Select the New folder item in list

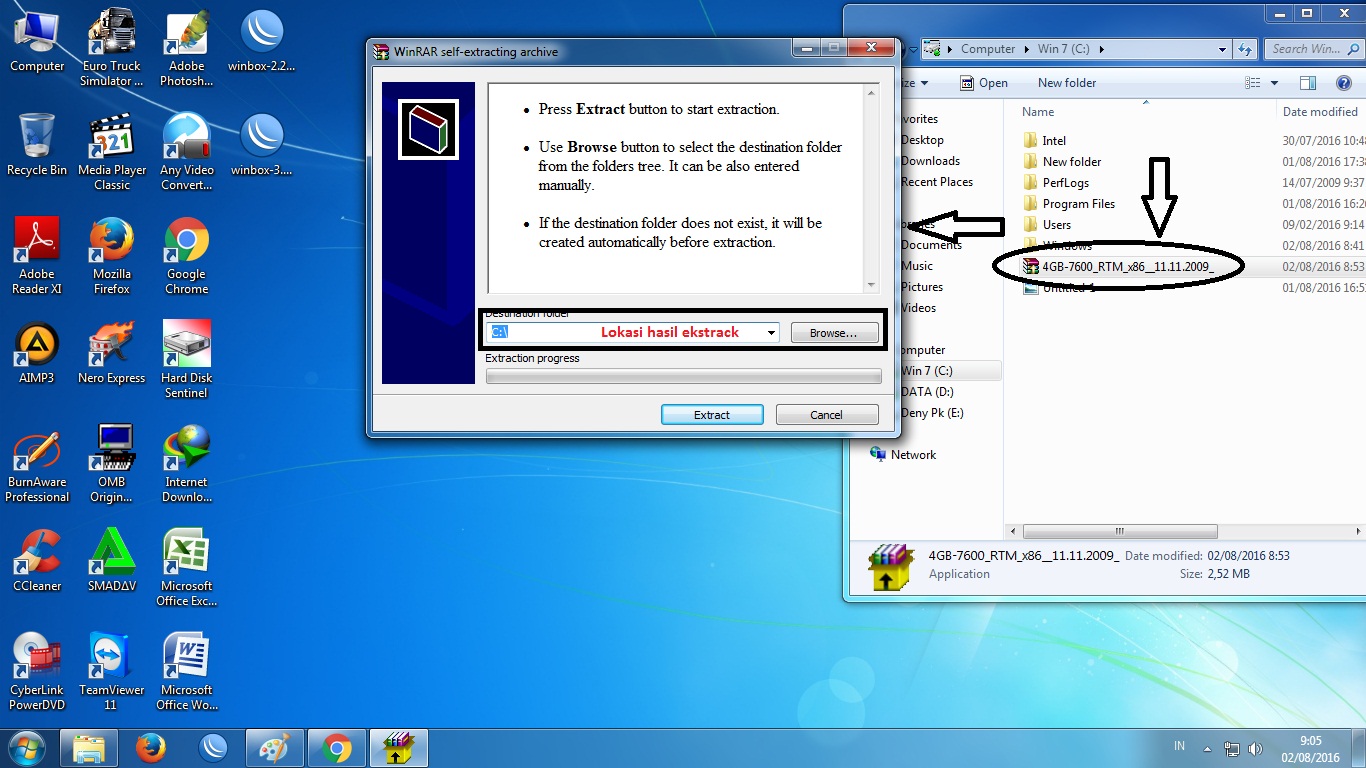tap(1071, 162)
